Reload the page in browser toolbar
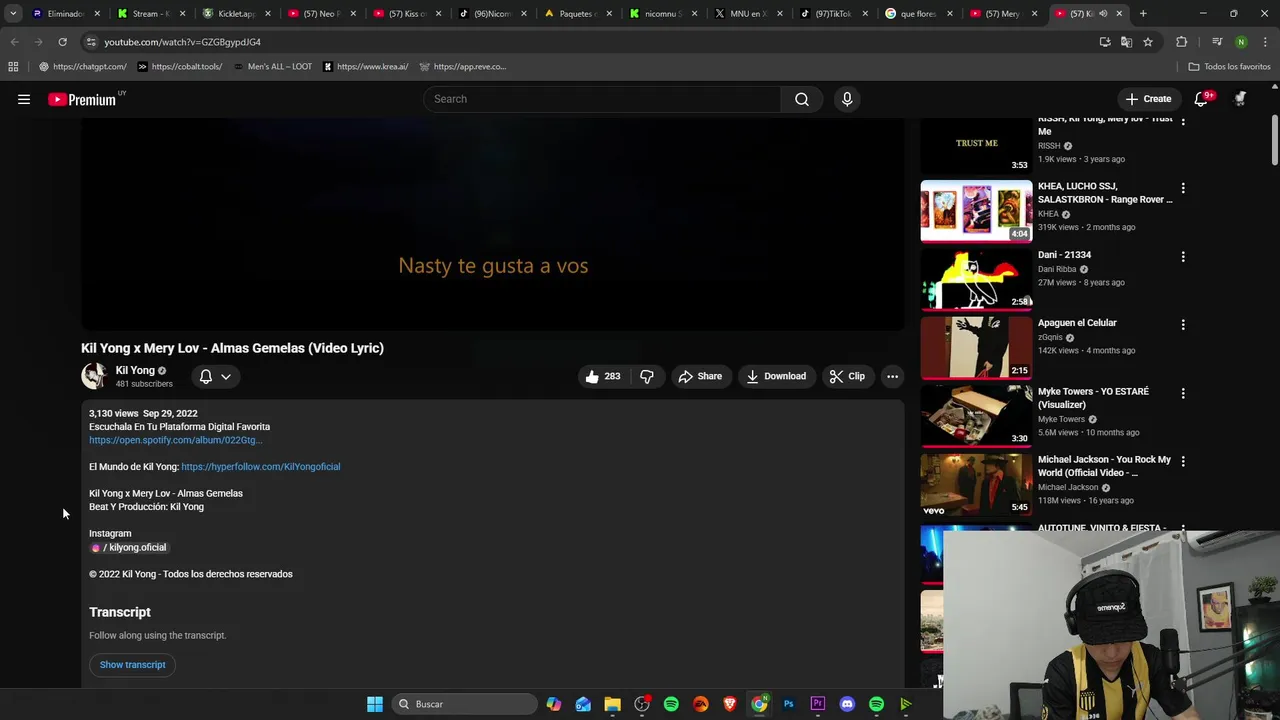The height and width of the screenshot is (720, 1280). (x=62, y=42)
